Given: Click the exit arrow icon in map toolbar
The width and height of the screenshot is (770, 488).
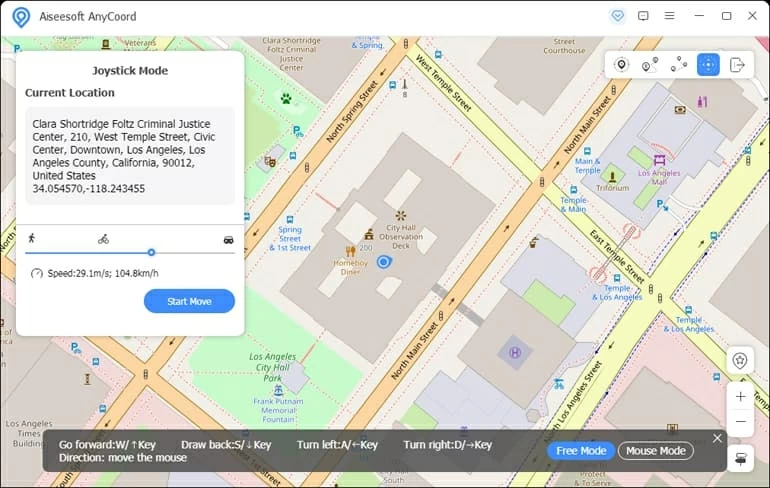Looking at the screenshot, I should [x=737, y=65].
